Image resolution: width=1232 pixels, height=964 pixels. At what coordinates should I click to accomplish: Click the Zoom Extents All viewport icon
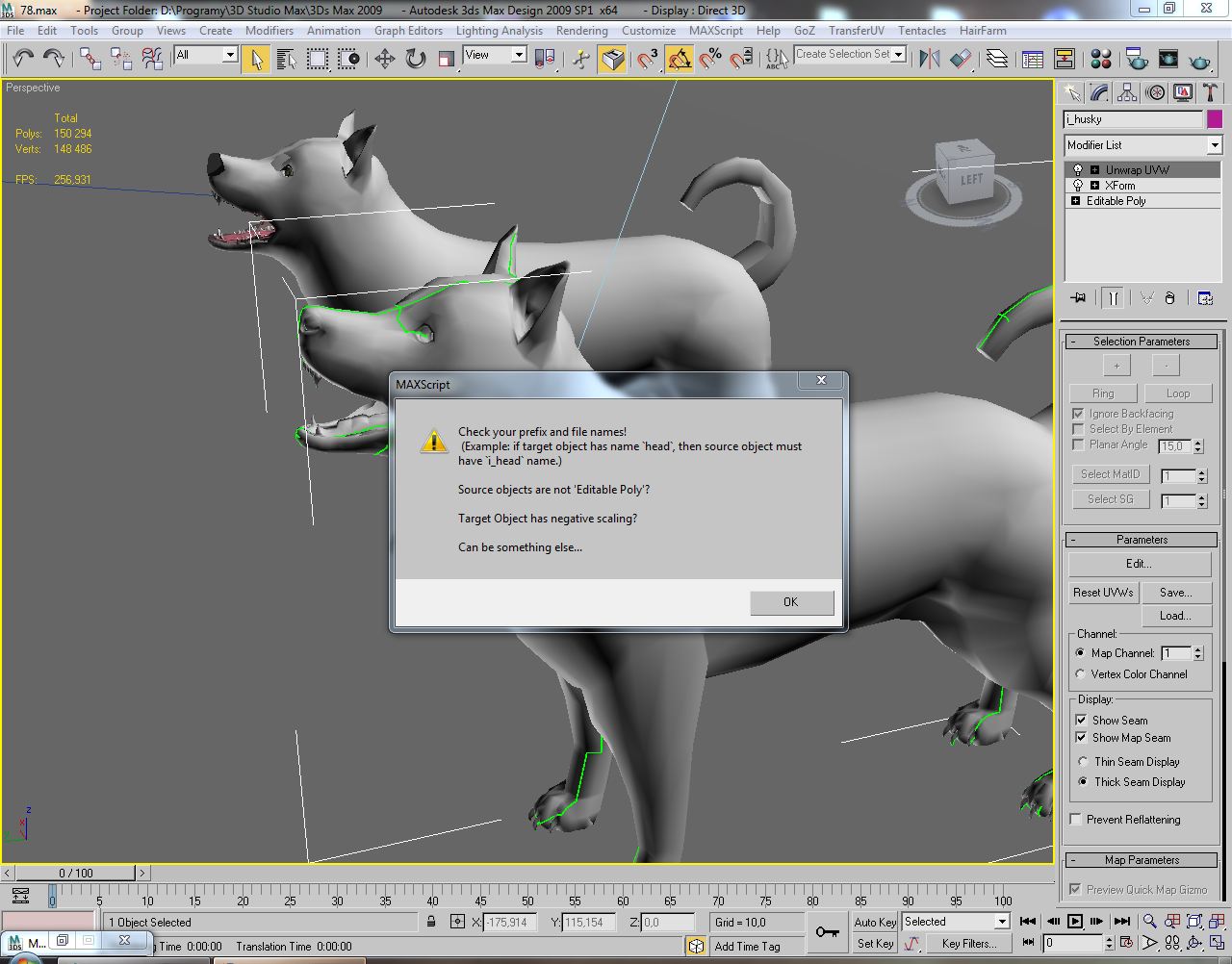click(1218, 922)
